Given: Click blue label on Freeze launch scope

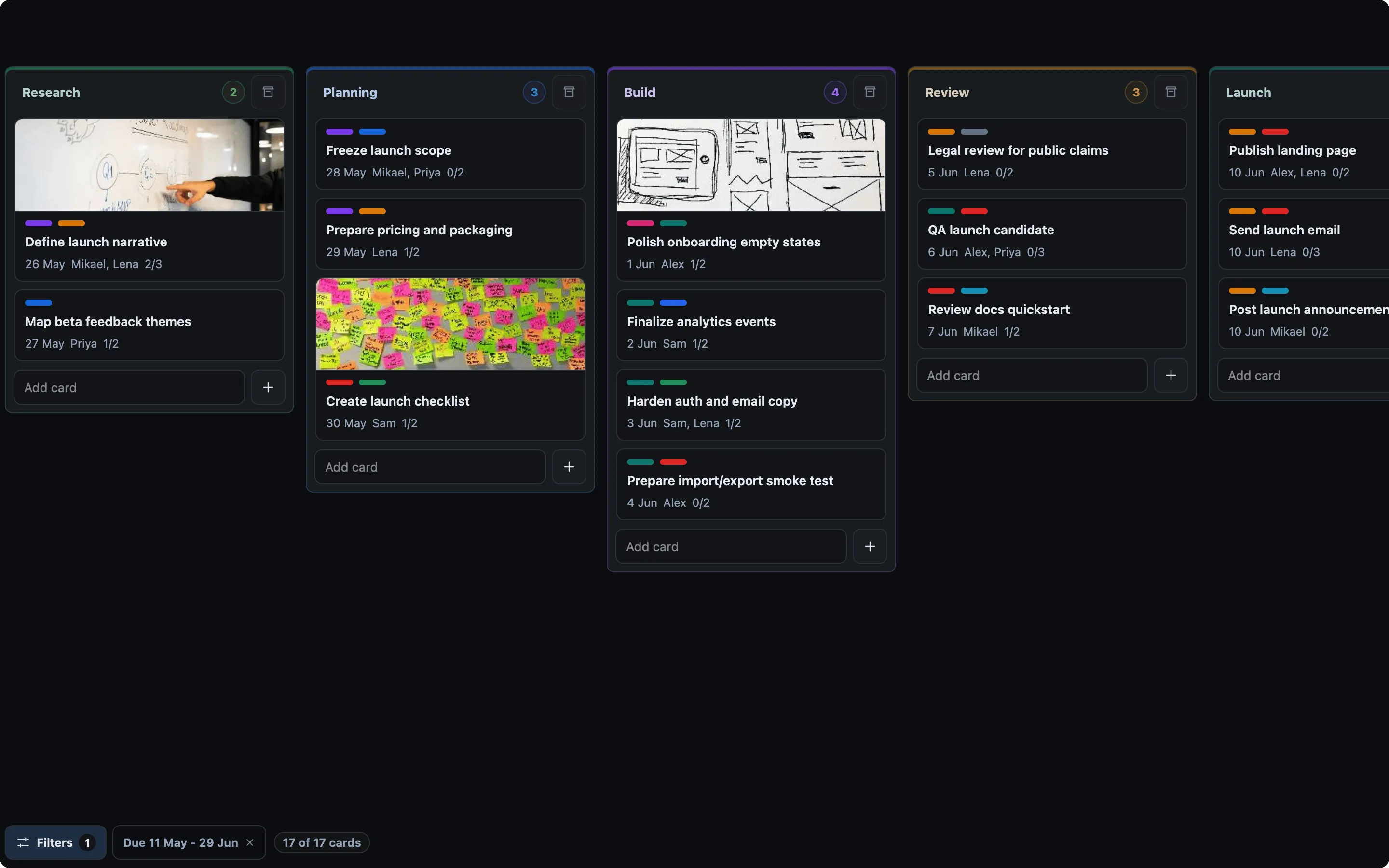Looking at the screenshot, I should (x=372, y=132).
